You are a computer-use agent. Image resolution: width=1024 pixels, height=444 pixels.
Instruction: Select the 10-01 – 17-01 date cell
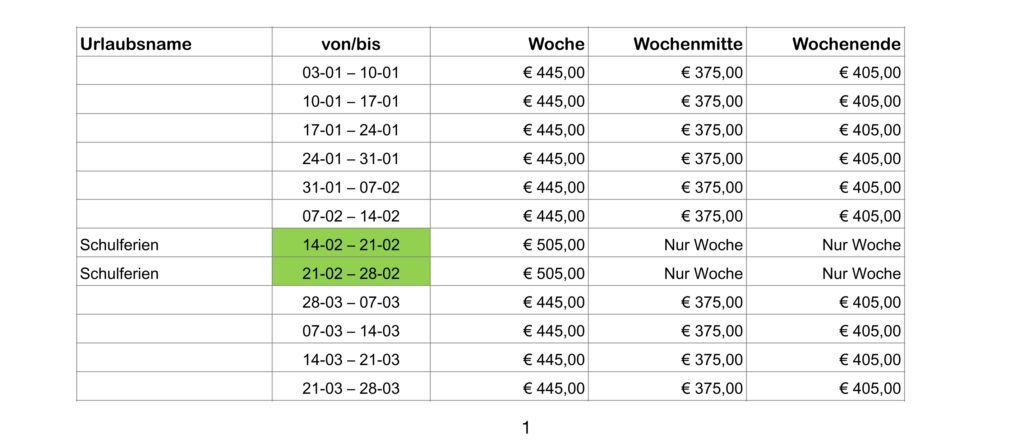pyautogui.click(x=351, y=99)
